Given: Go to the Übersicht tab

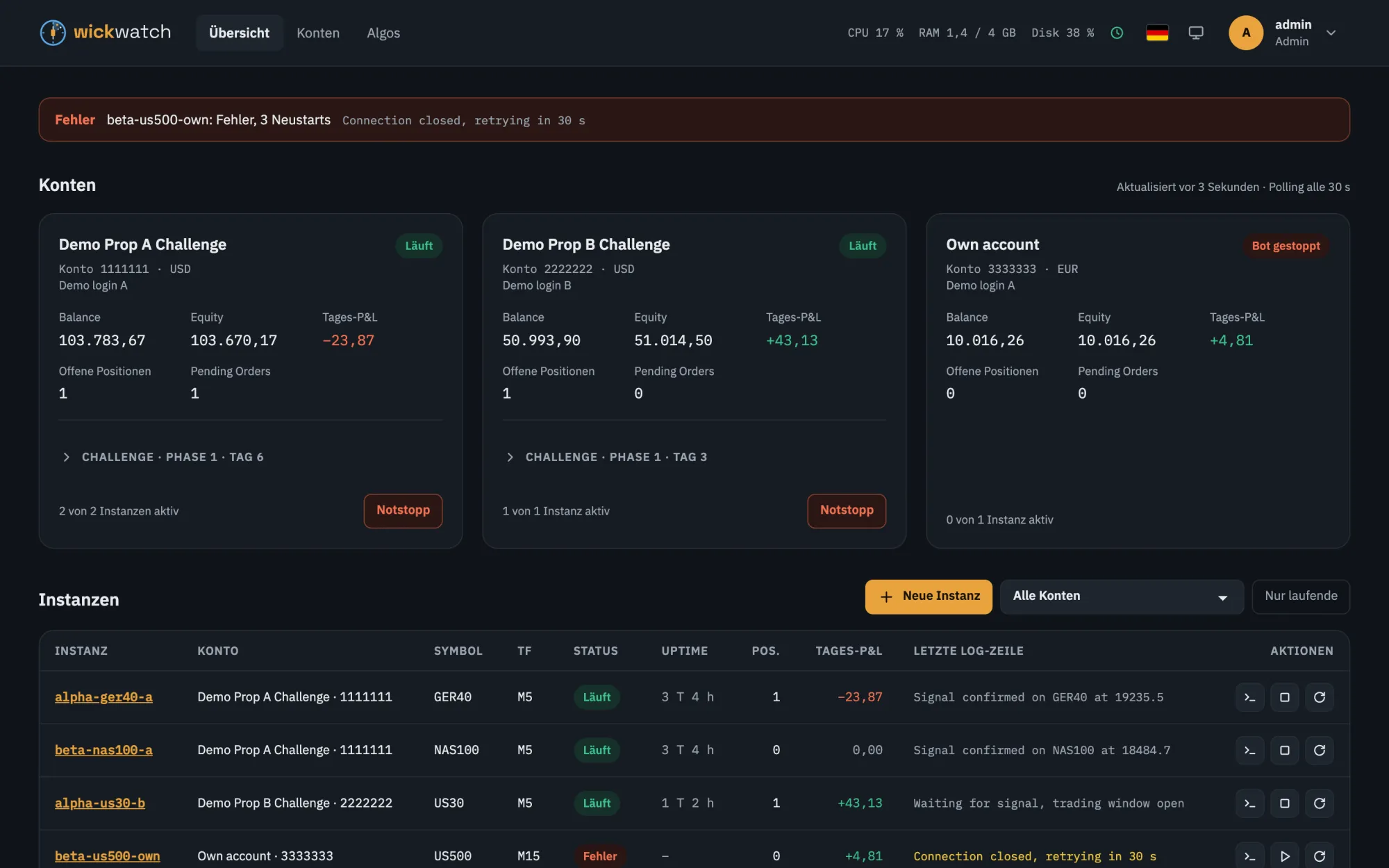Looking at the screenshot, I should (x=239, y=33).
